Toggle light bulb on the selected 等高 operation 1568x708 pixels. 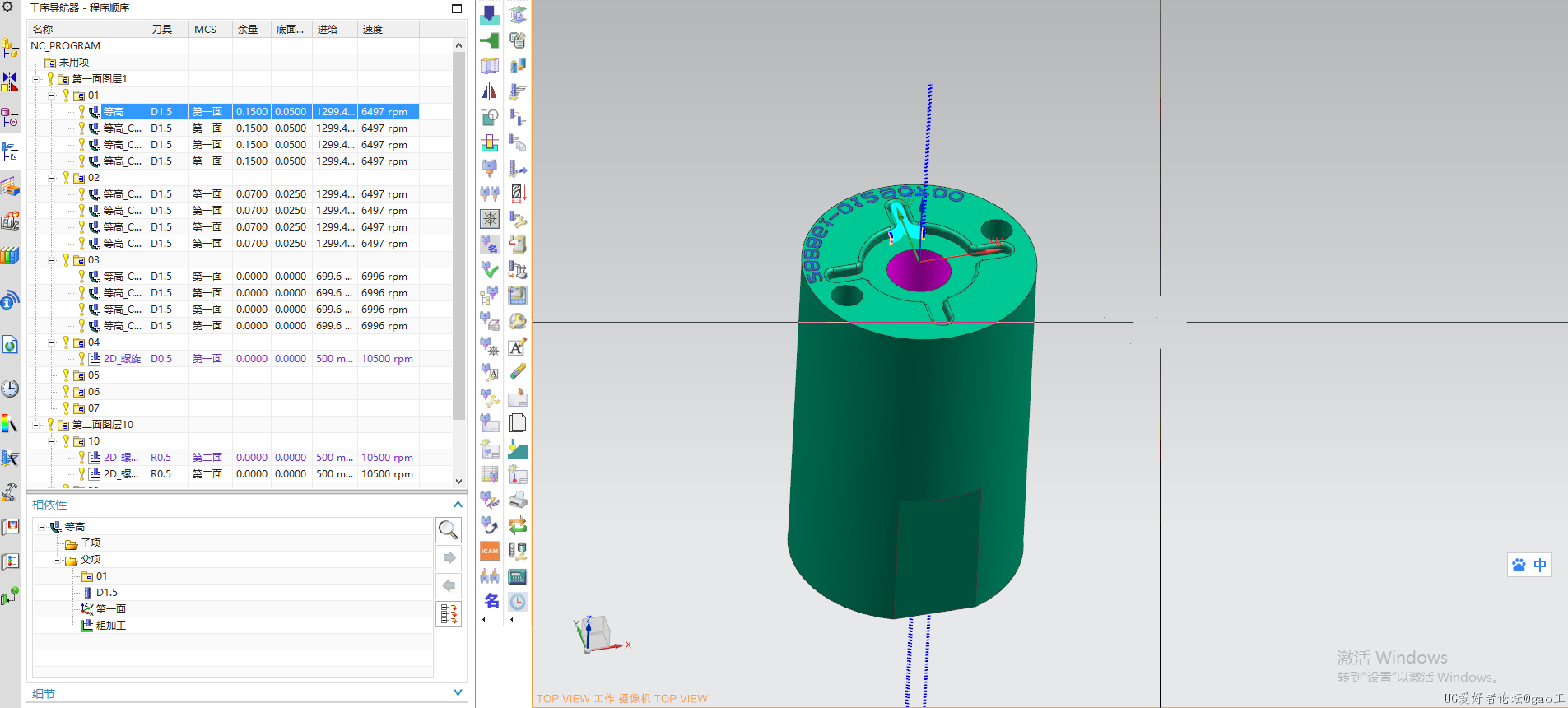click(x=81, y=111)
